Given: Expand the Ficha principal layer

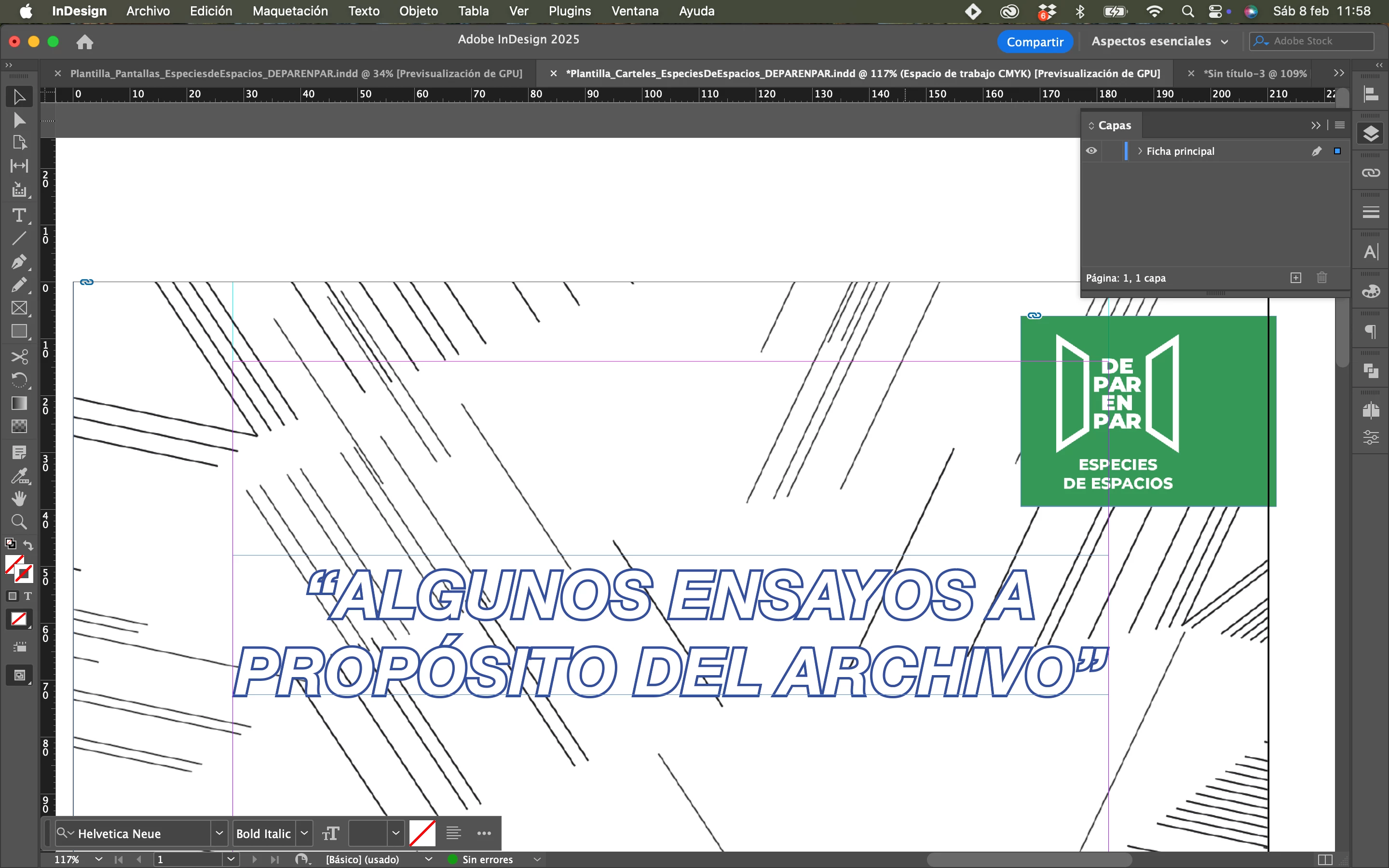Looking at the screenshot, I should click(x=1139, y=151).
